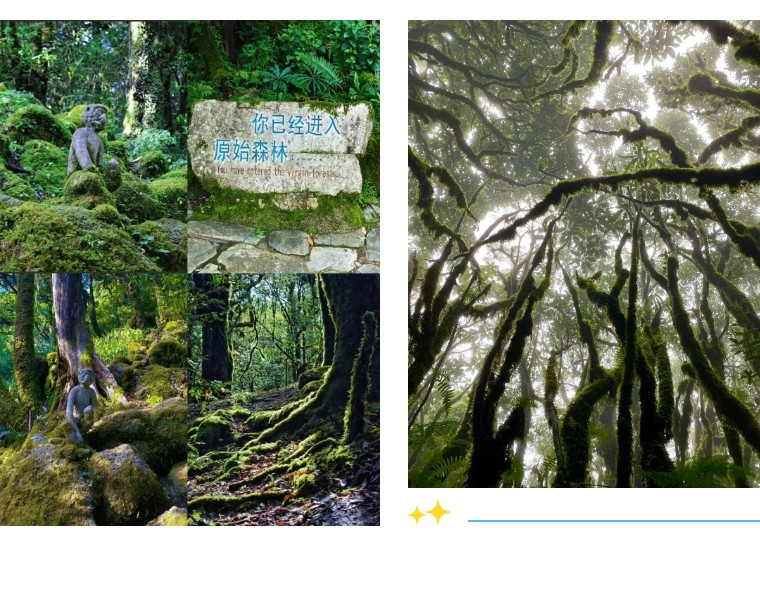The image size is (760, 604).
Task: Click the yellow sparkles icon
Action: pos(429,512)
